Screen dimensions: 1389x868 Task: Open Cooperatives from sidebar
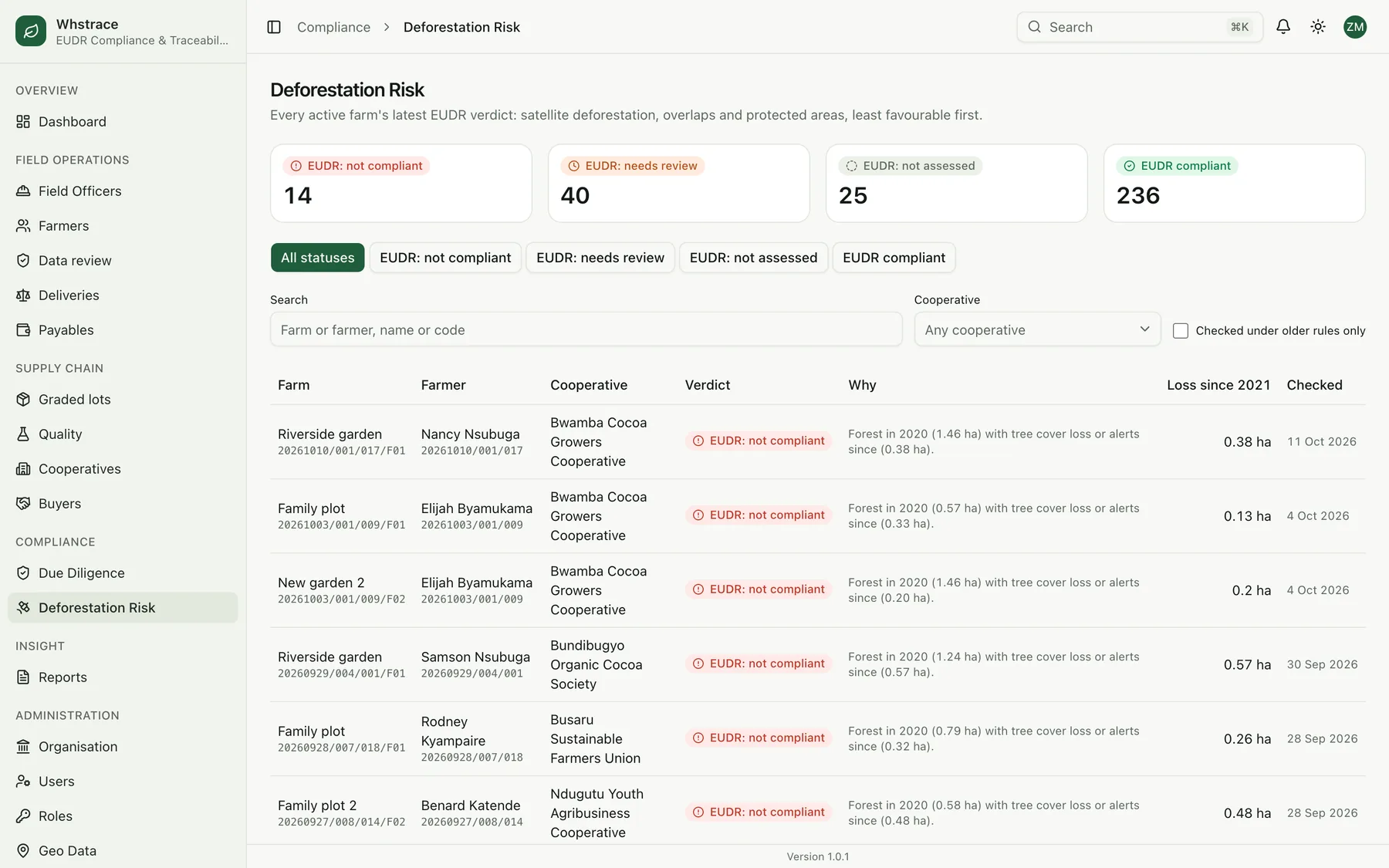click(x=123, y=469)
